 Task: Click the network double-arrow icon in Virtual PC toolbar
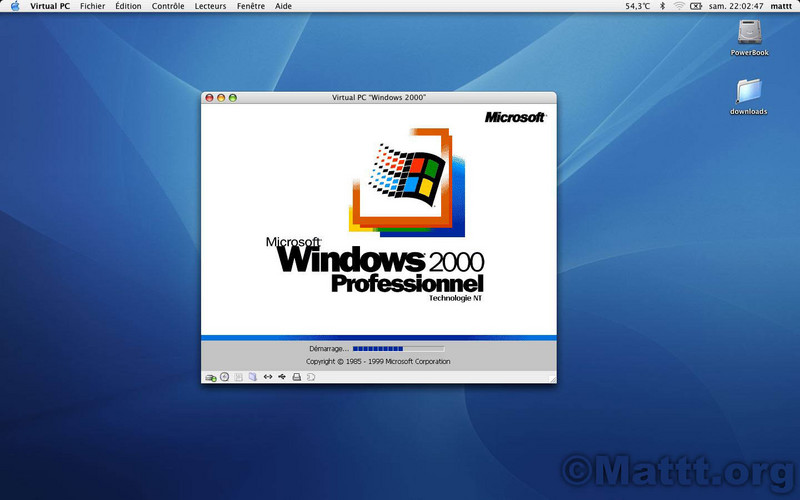pyautogui.click(x=267, y=377)
